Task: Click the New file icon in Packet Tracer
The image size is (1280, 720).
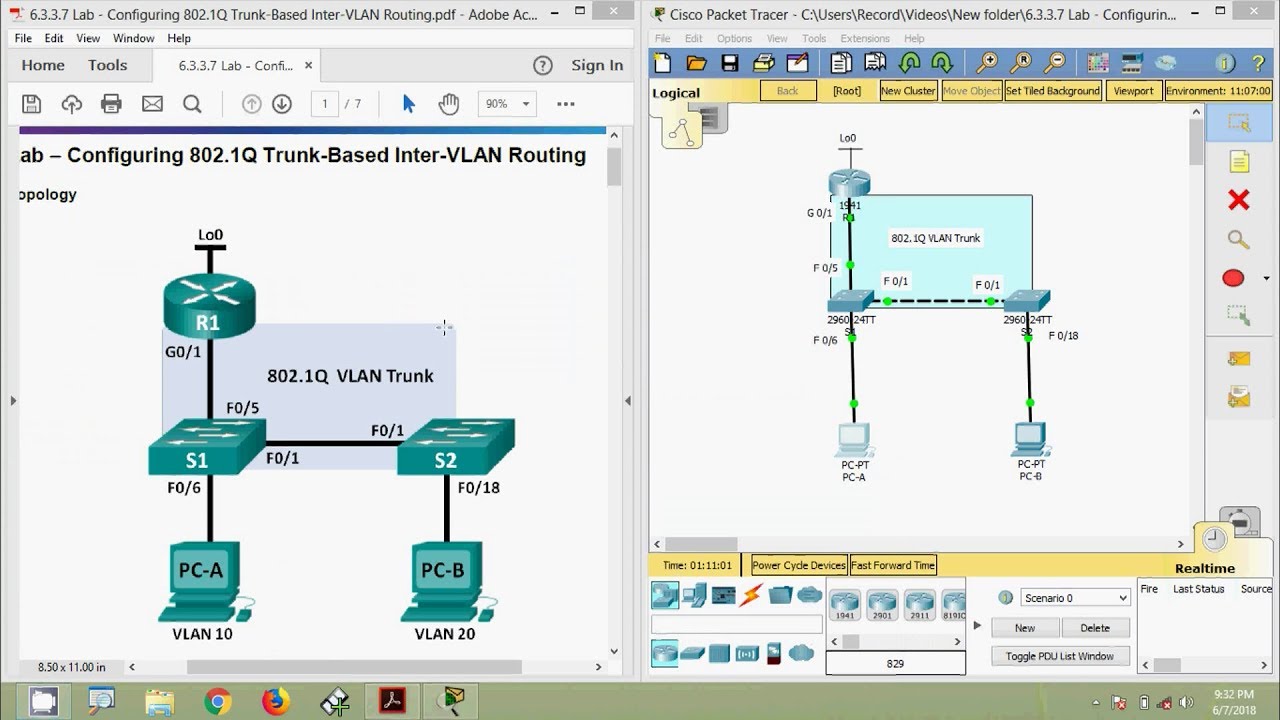Action: click(664, 63)
